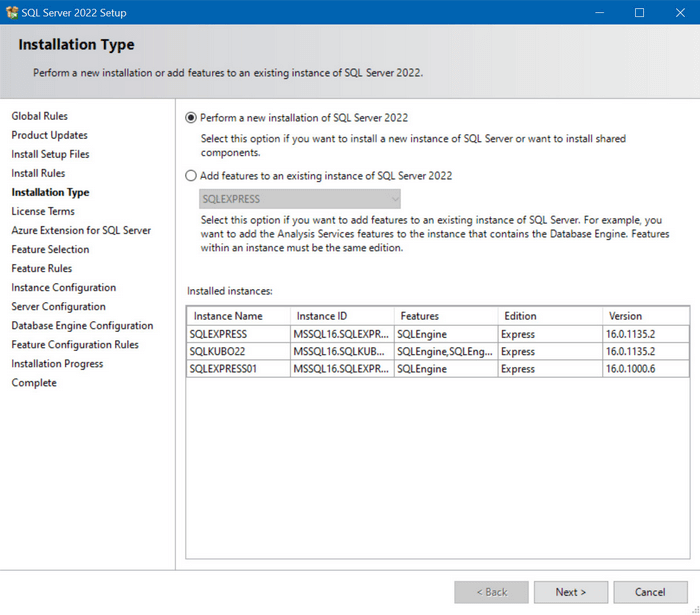Click the Cancel button
The image size is (700, 615).
[x=650, y=592]
